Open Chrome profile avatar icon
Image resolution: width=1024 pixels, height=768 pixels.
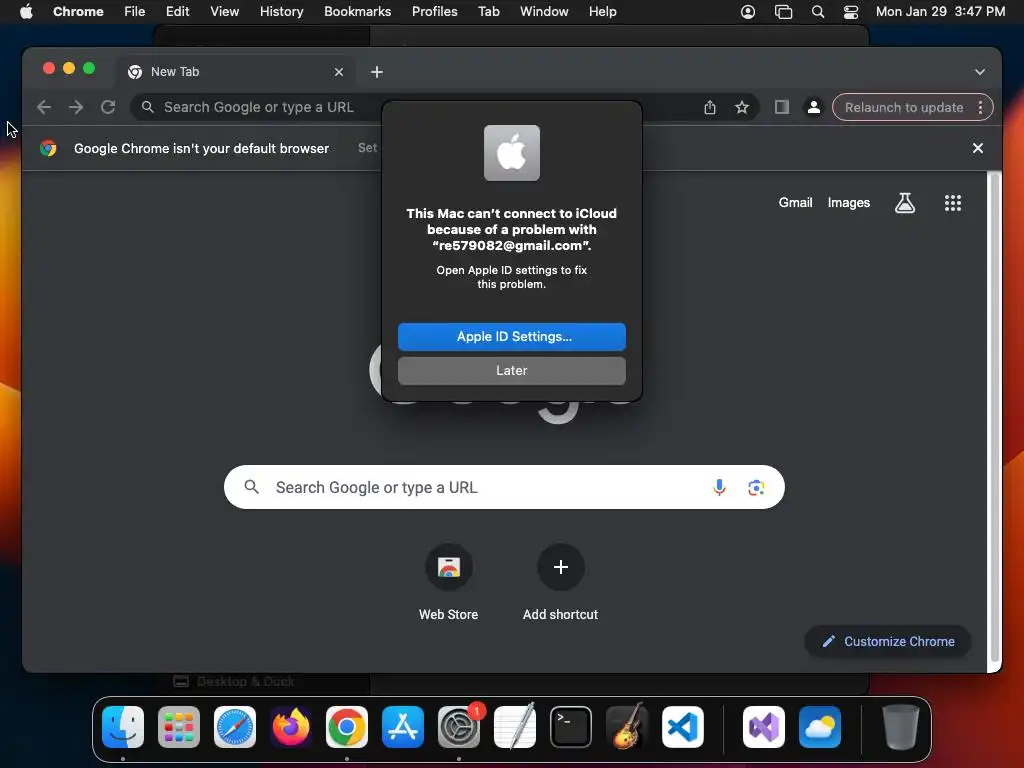(x=814, y=107)
